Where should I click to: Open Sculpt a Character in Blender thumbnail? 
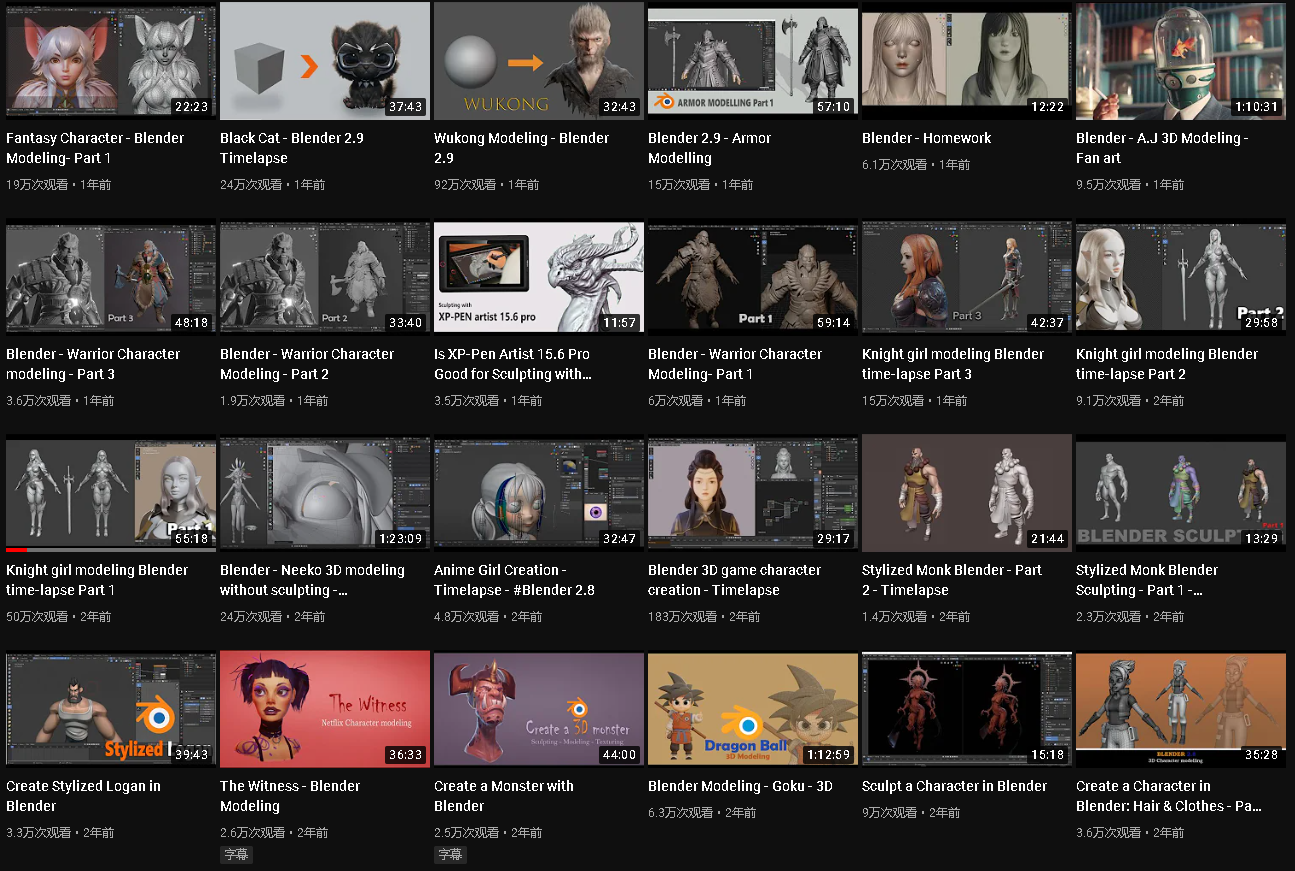[x=967, y=708]
